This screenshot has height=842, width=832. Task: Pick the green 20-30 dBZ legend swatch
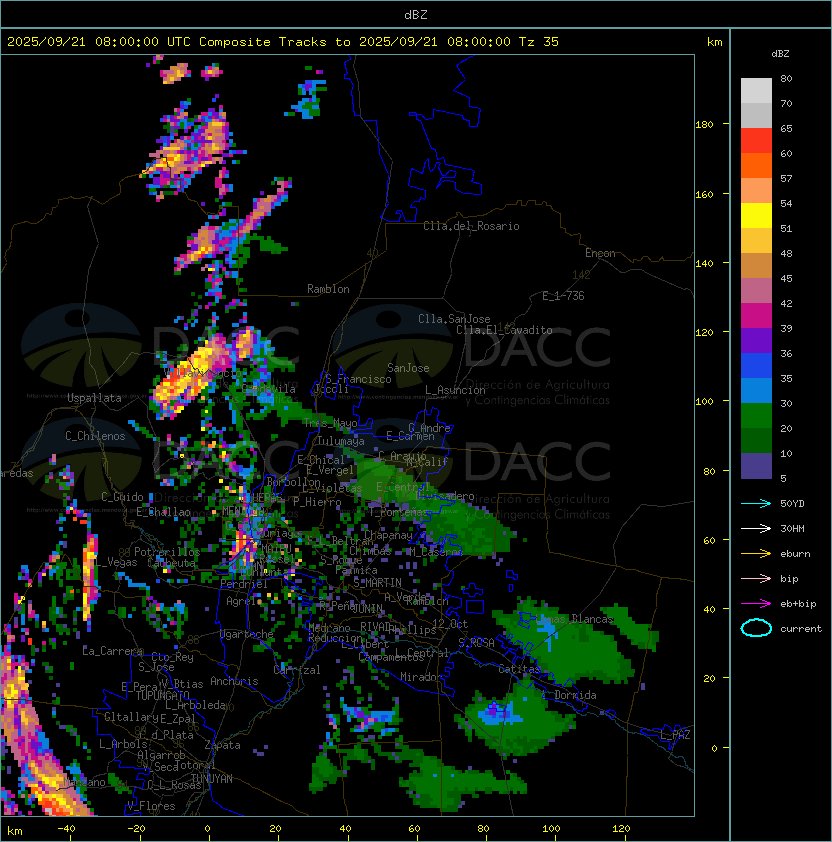[x=756, y=416]
